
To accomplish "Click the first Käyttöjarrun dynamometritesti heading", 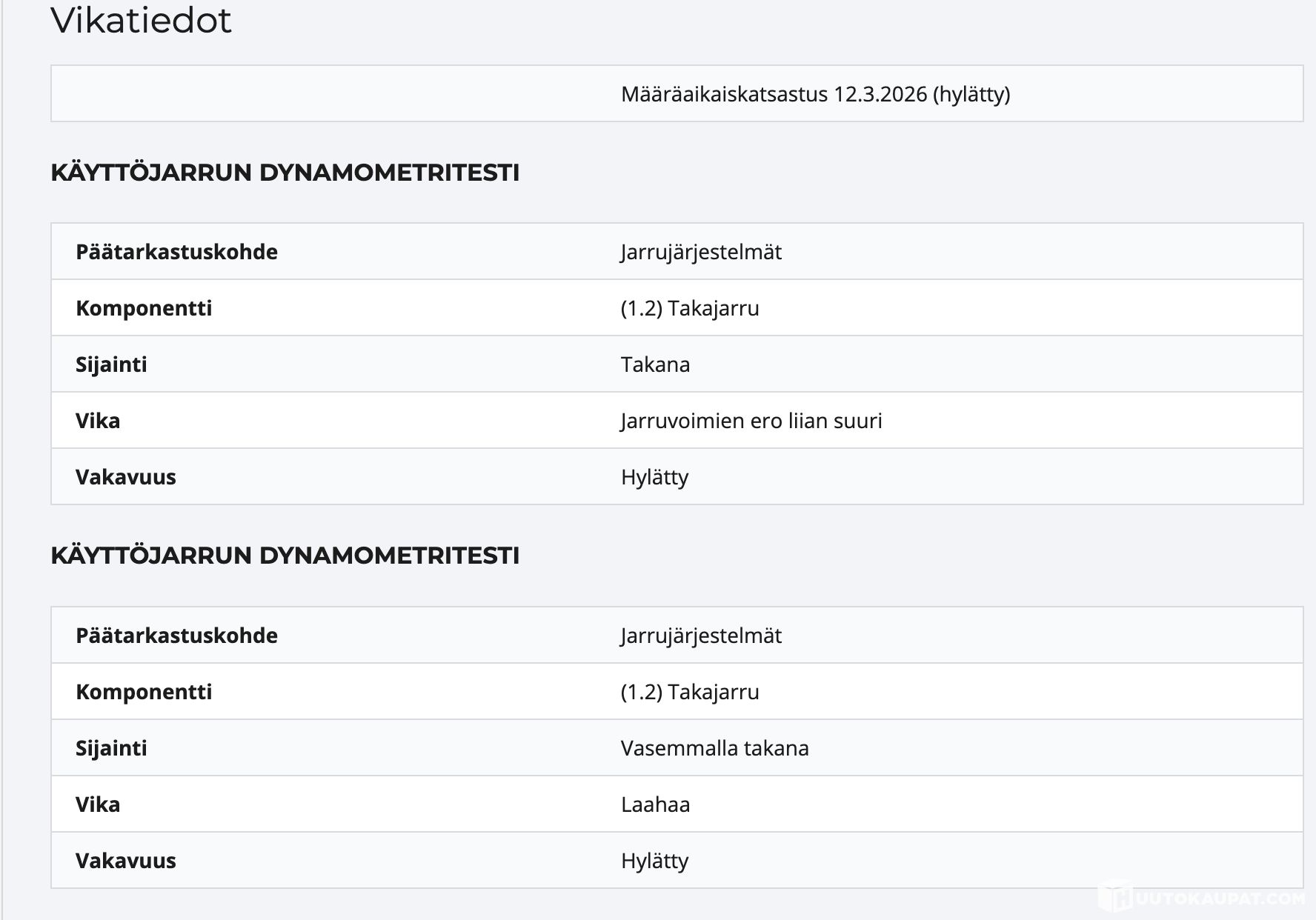I will 285,173.
